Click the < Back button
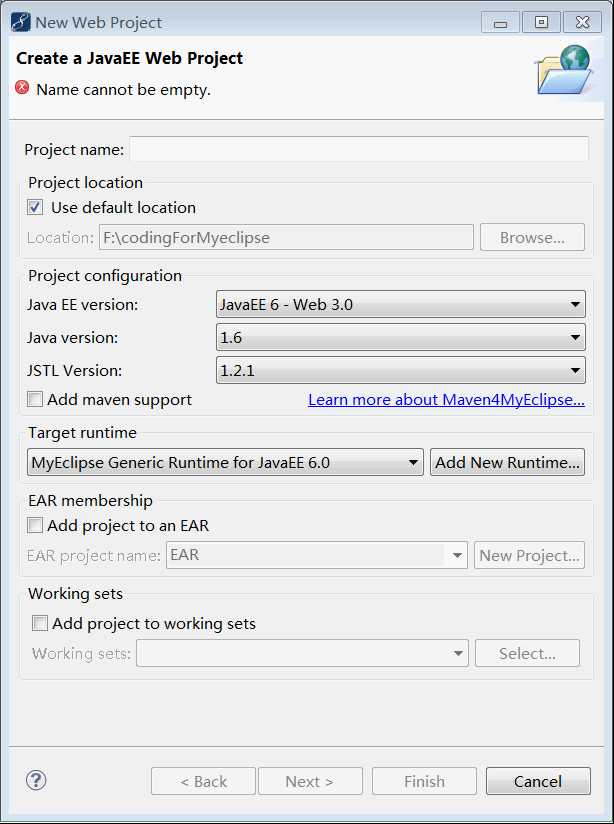Image resolution: width=614 pixels, height=824 pixels. [203, 781]
